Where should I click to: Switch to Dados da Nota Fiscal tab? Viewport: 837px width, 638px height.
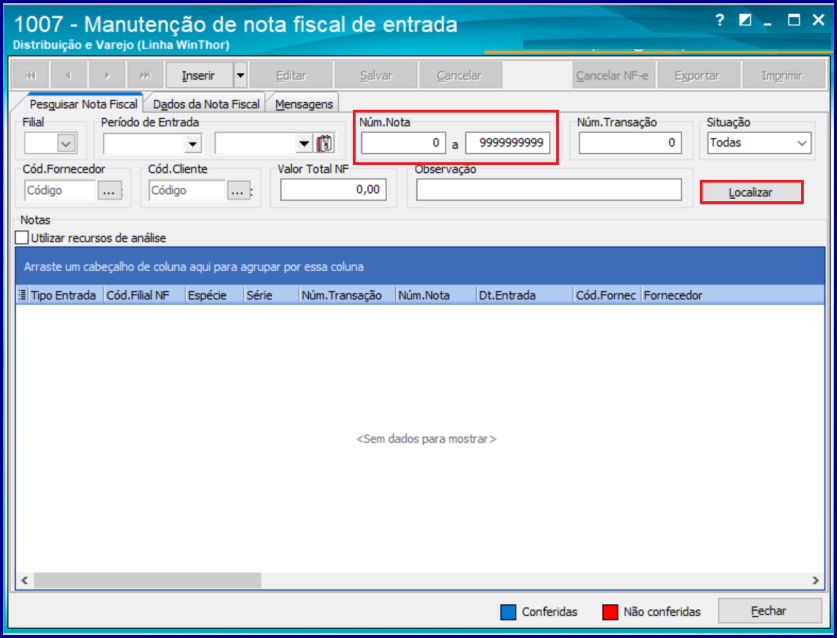point(206,104)
